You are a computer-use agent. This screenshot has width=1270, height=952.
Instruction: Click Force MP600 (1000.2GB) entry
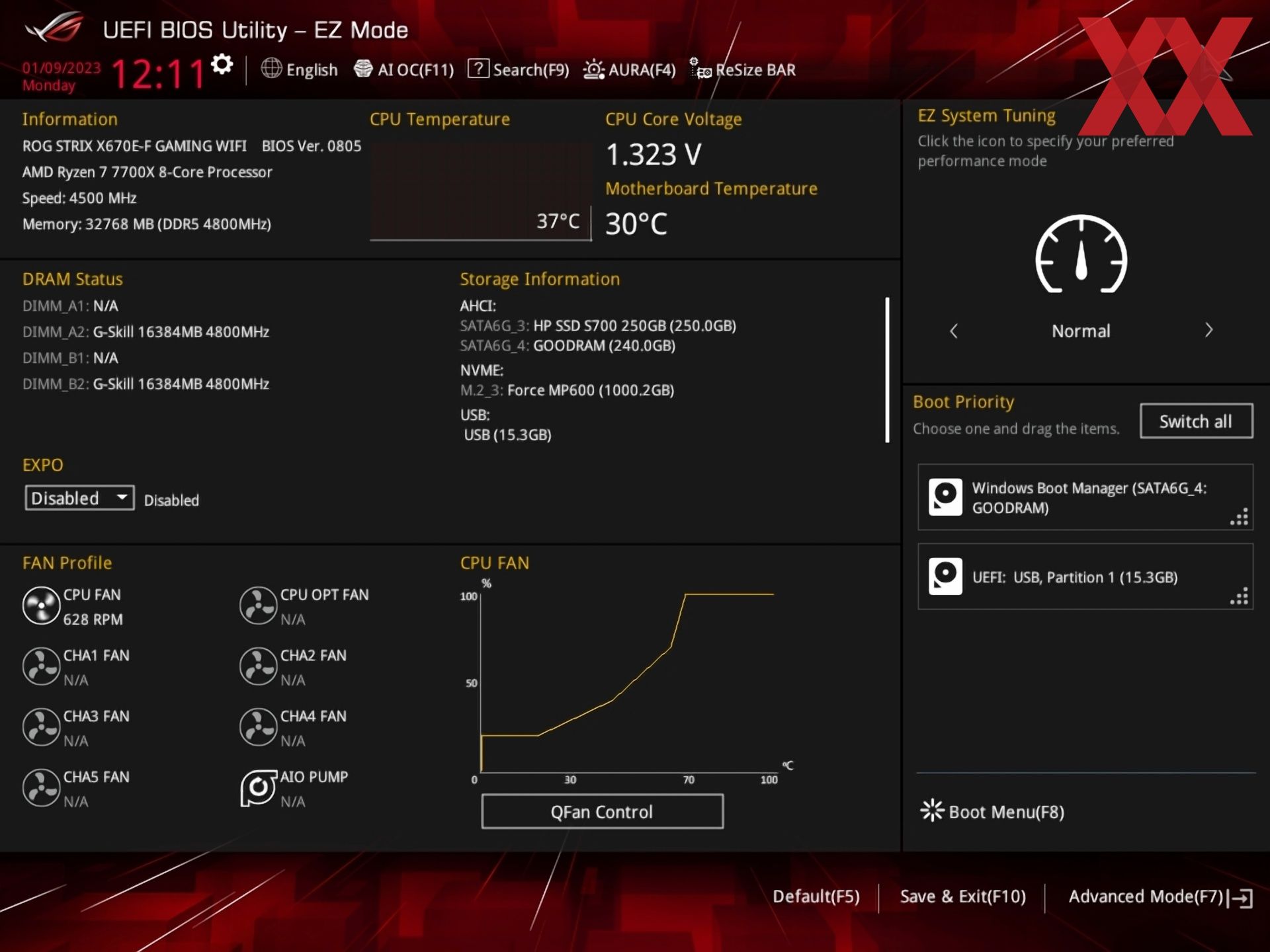point(567,390)
